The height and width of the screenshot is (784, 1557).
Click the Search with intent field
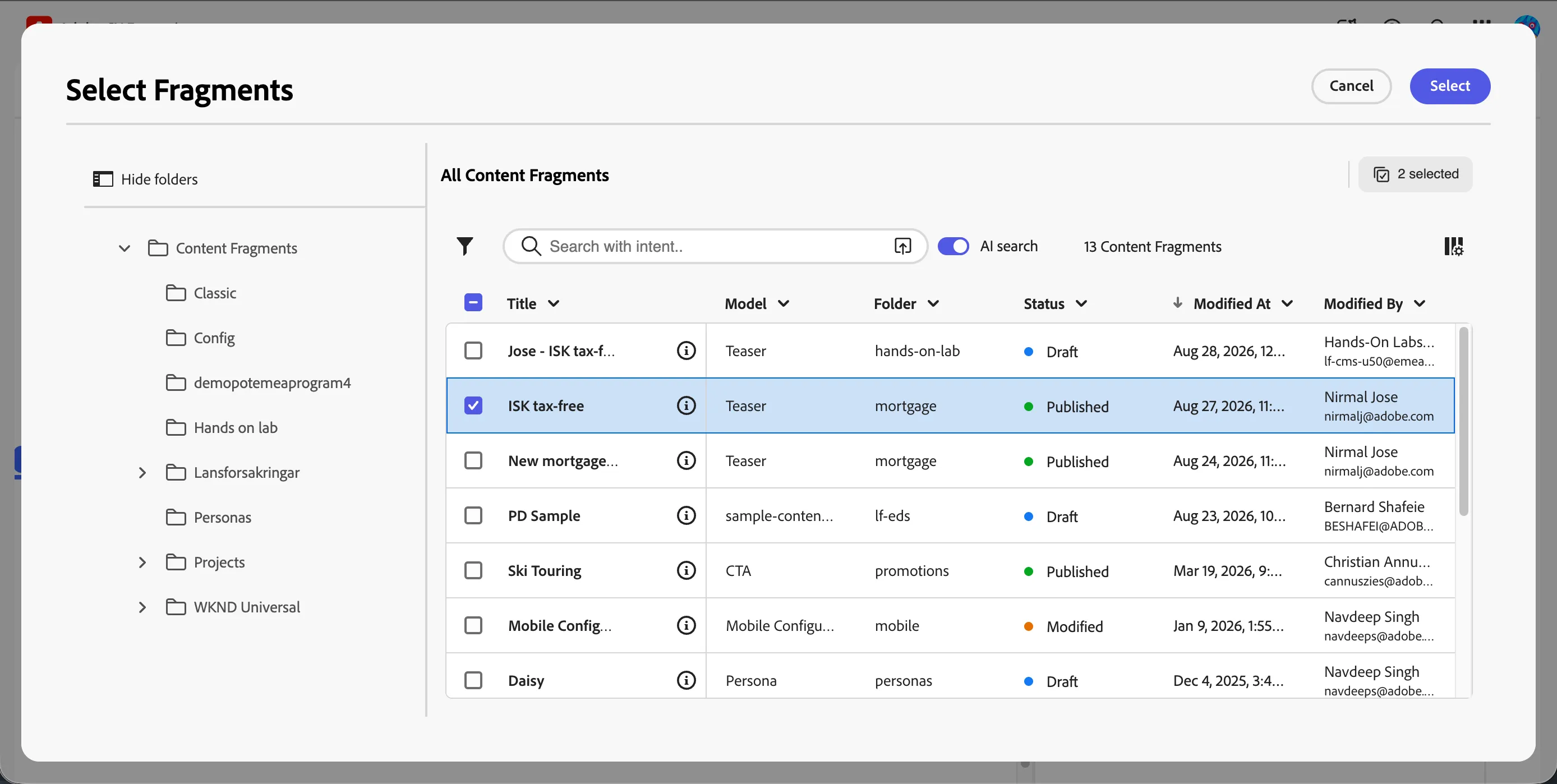[x=715, y=246]
